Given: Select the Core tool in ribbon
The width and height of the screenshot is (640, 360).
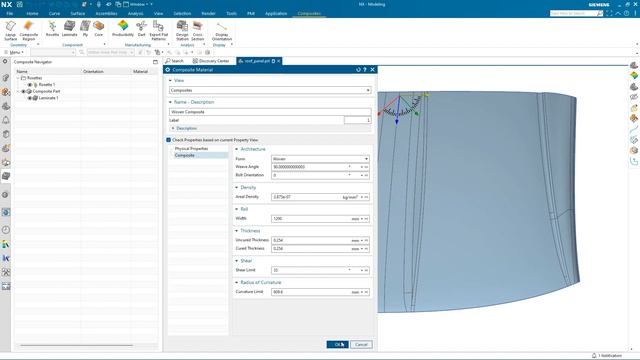Looking at the screenshot, I should pos(98,29).
